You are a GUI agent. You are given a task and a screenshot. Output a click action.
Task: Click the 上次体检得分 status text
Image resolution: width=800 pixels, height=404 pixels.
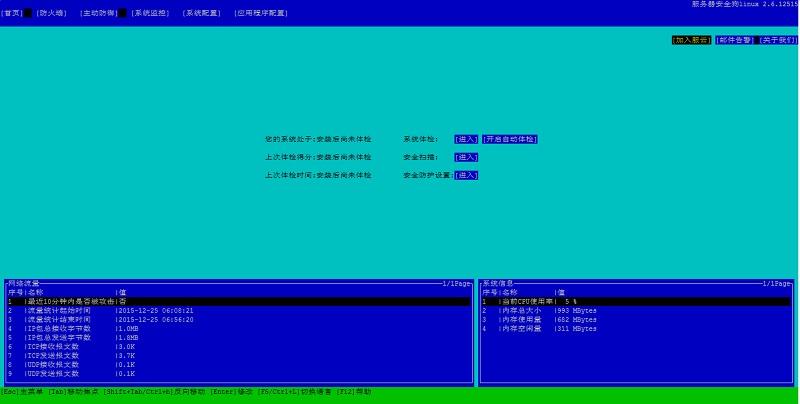pos(318,157)
